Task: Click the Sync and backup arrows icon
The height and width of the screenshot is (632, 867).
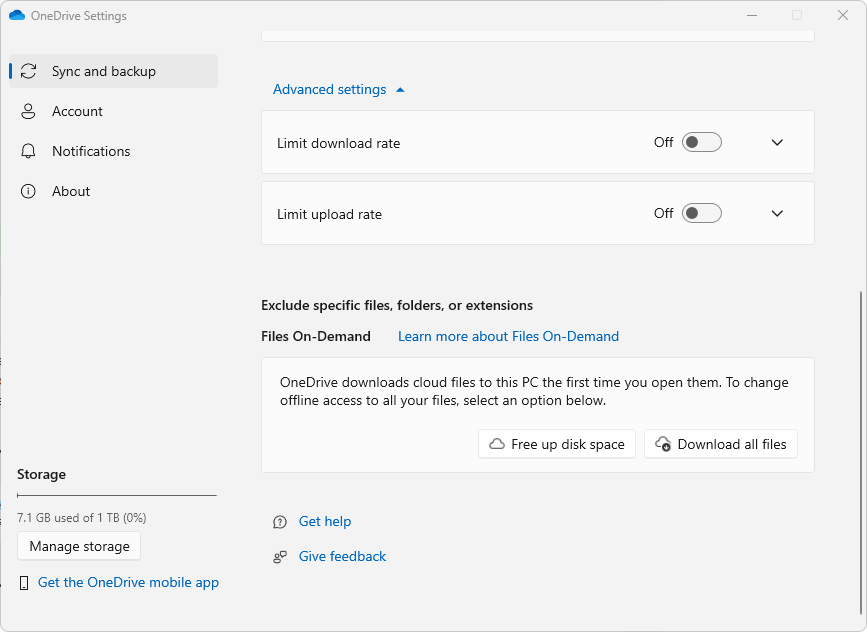Action: 28,71
